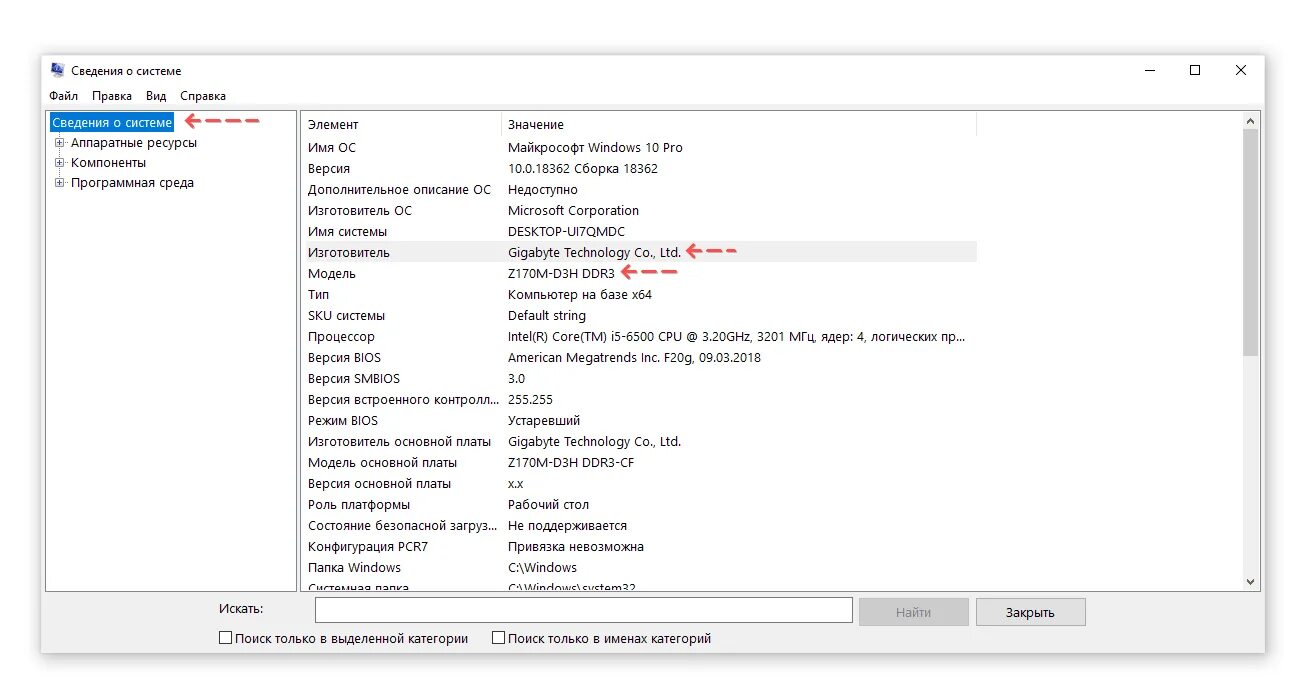Click value Устаревший

(x=544, y=421)
